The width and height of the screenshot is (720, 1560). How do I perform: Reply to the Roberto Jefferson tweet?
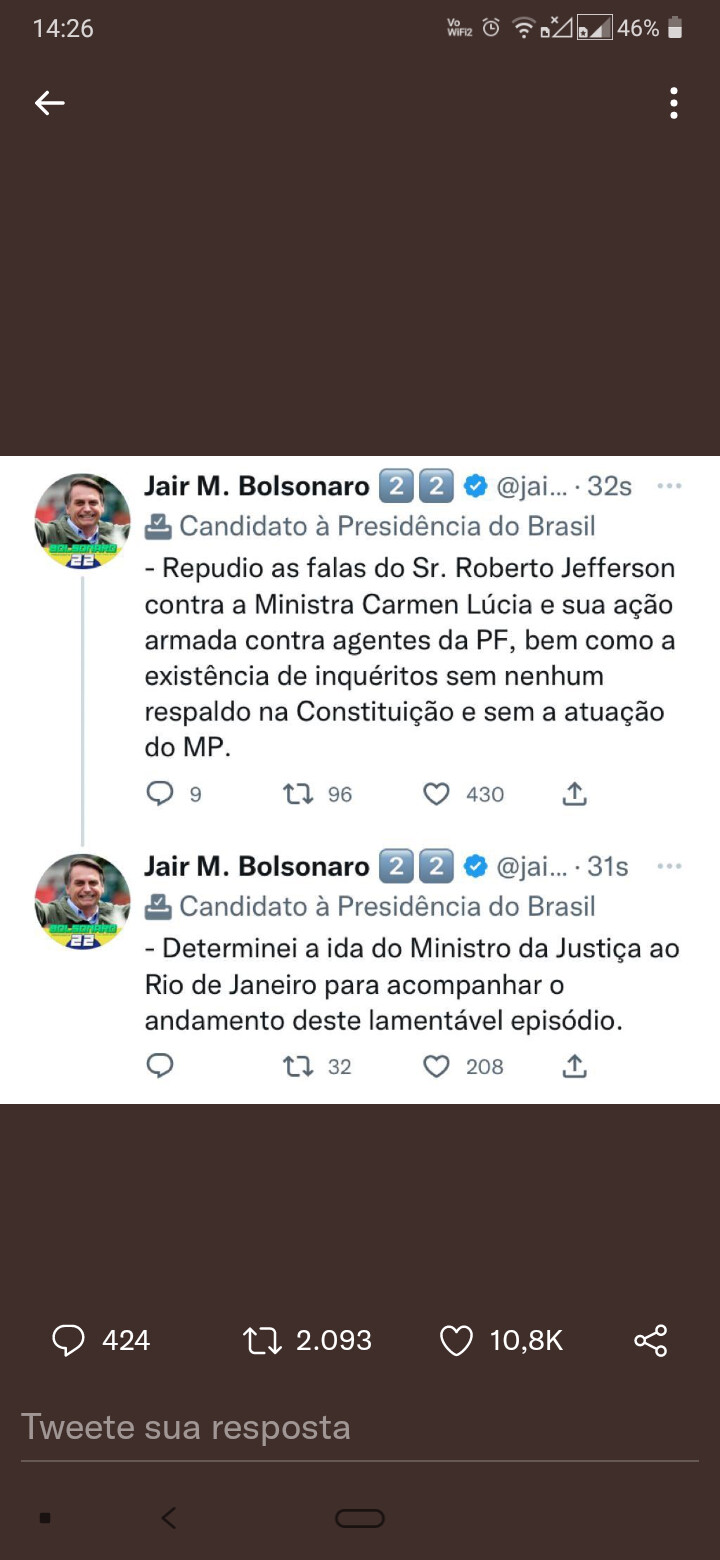(x=160, y=794)
